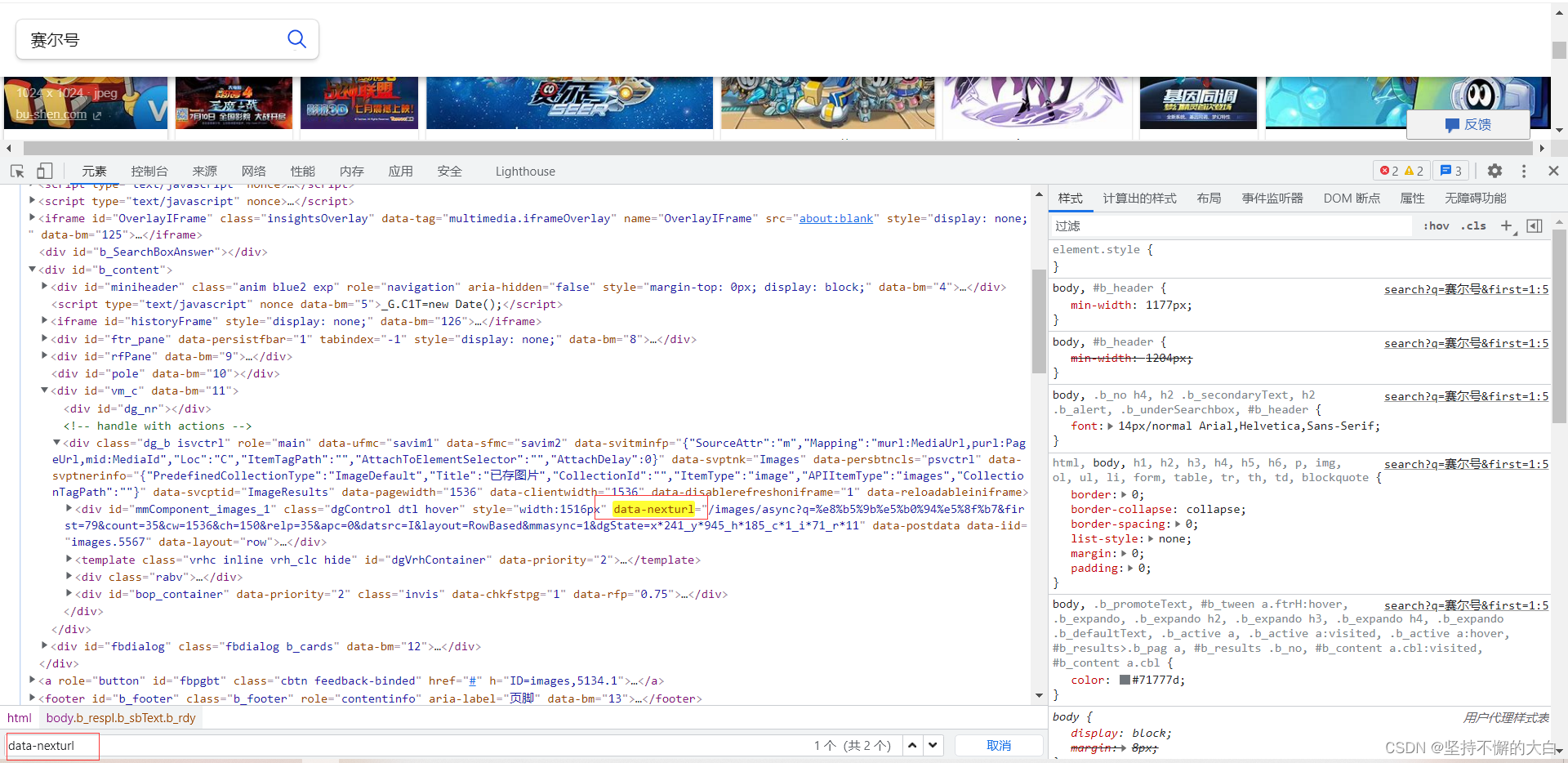Image resolution: width=1568 pixels, height=763 pixels.
Task: Click the red errors count badge
Action: [x=1389, y=171]
